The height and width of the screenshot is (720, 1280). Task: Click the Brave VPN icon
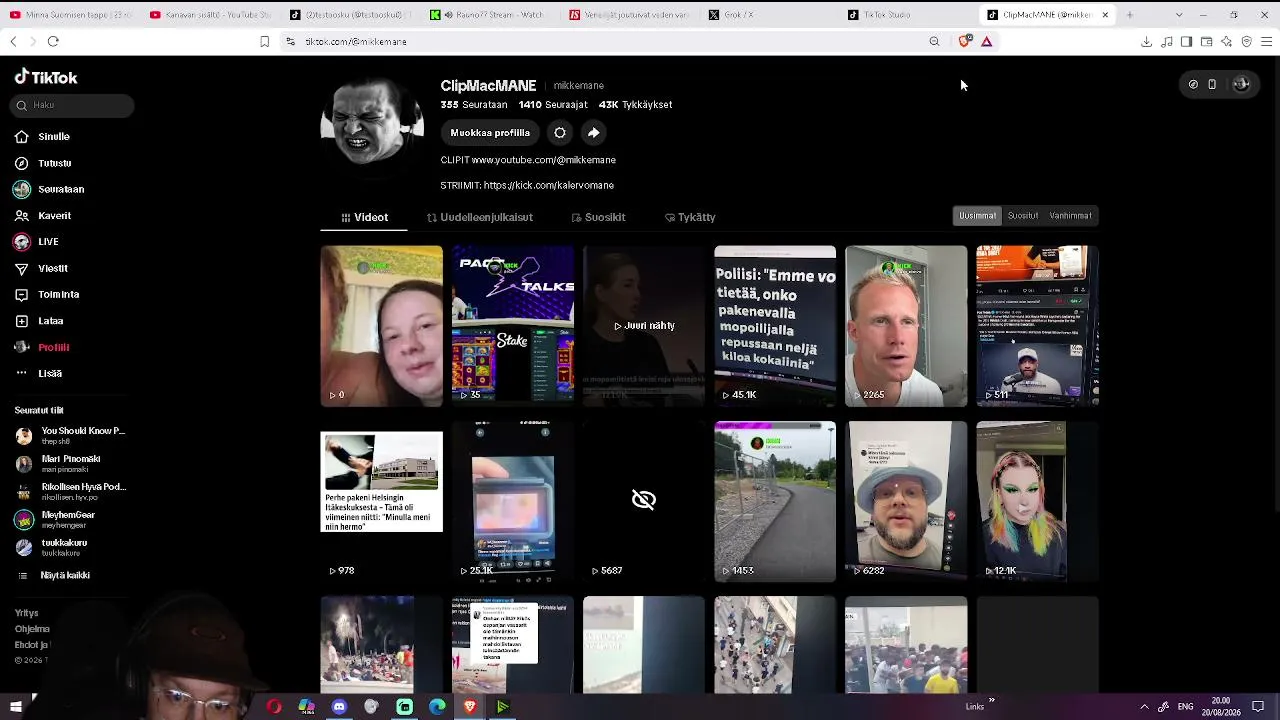[x=1246, y=41]
